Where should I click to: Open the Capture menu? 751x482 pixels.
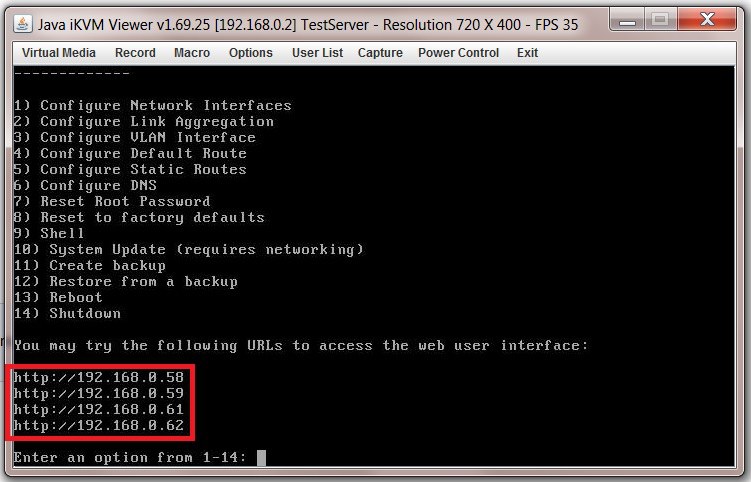(x=380, y=53)
